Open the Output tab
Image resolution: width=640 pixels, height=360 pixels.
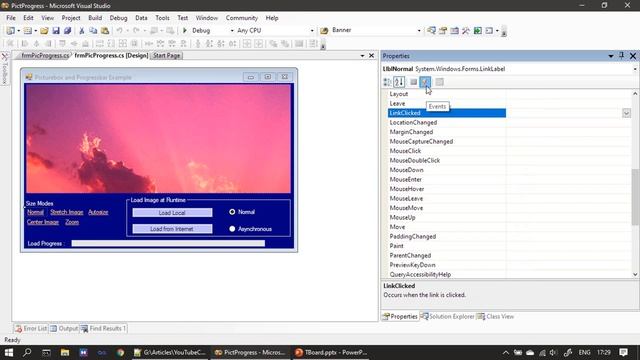click(64, 328)
